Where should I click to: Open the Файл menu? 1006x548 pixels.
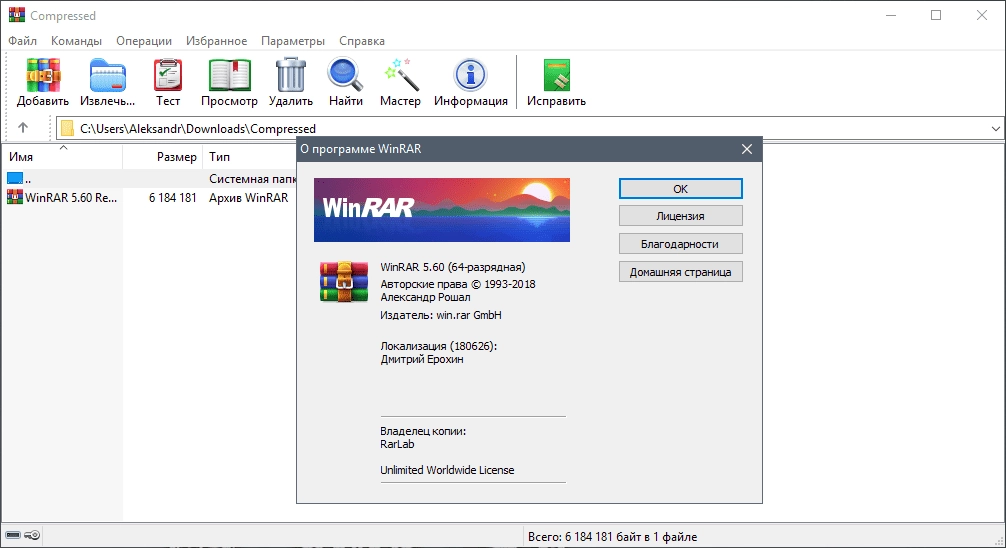point(22,40)
